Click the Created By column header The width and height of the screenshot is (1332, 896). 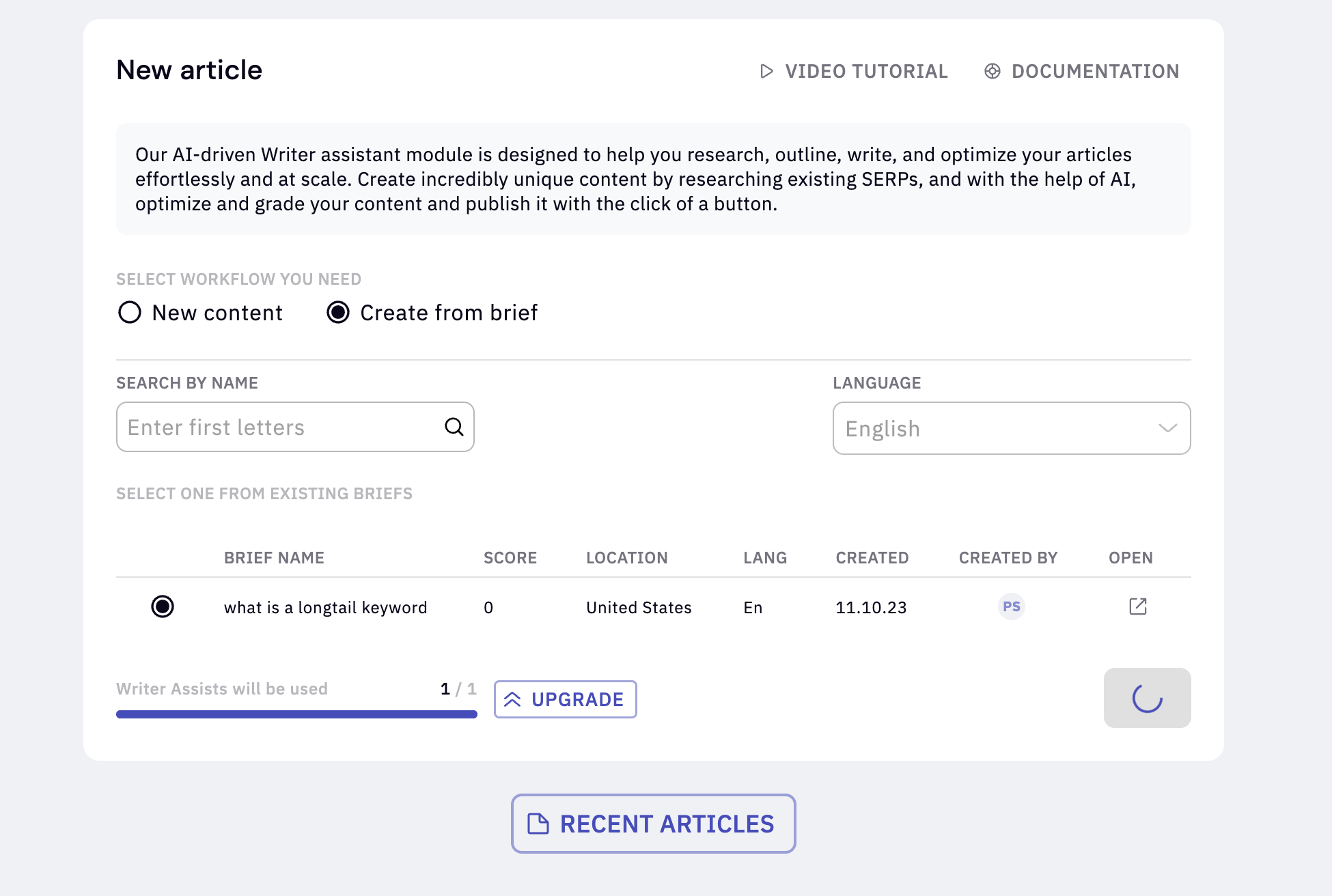pos(1008,558)
